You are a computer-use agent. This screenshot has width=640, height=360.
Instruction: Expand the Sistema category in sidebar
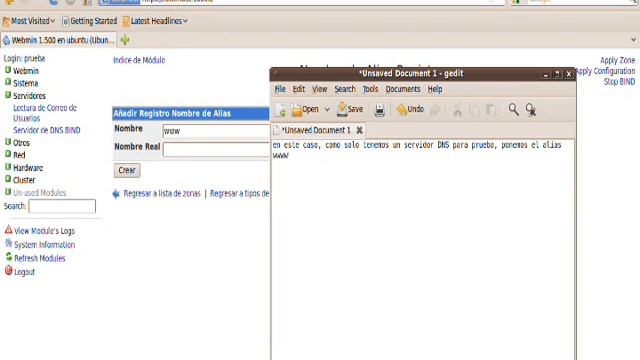click(25, 83)
